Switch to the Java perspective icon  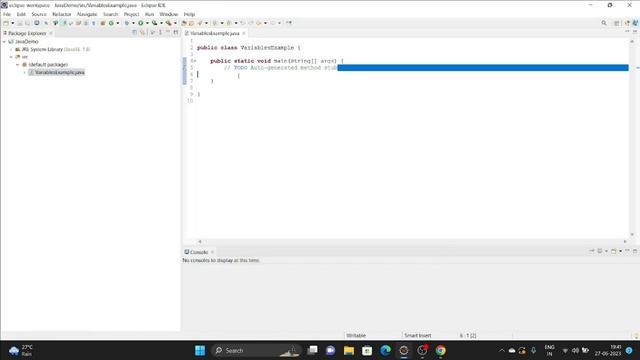point(635,23)
